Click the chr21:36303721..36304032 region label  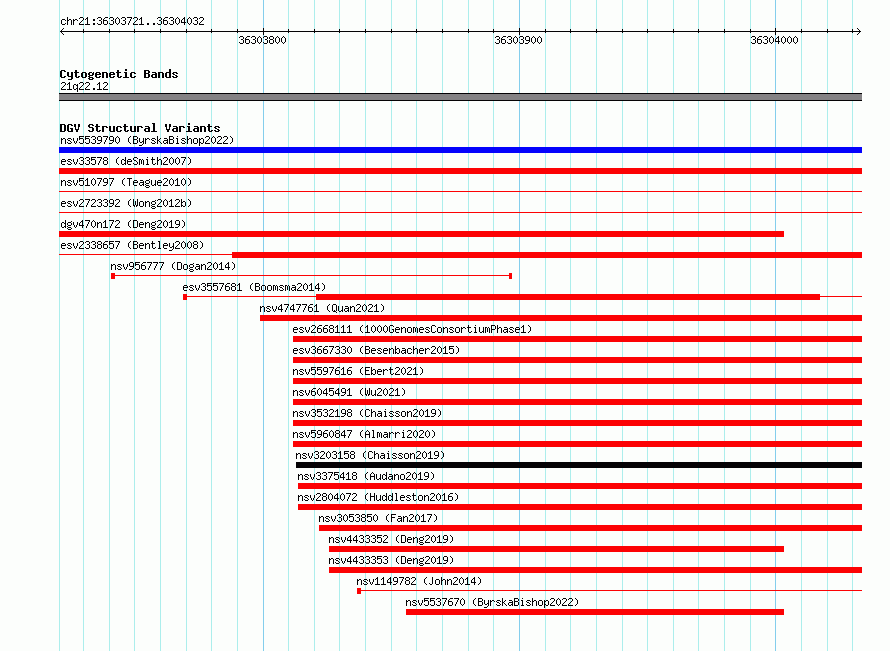point(132,21)
